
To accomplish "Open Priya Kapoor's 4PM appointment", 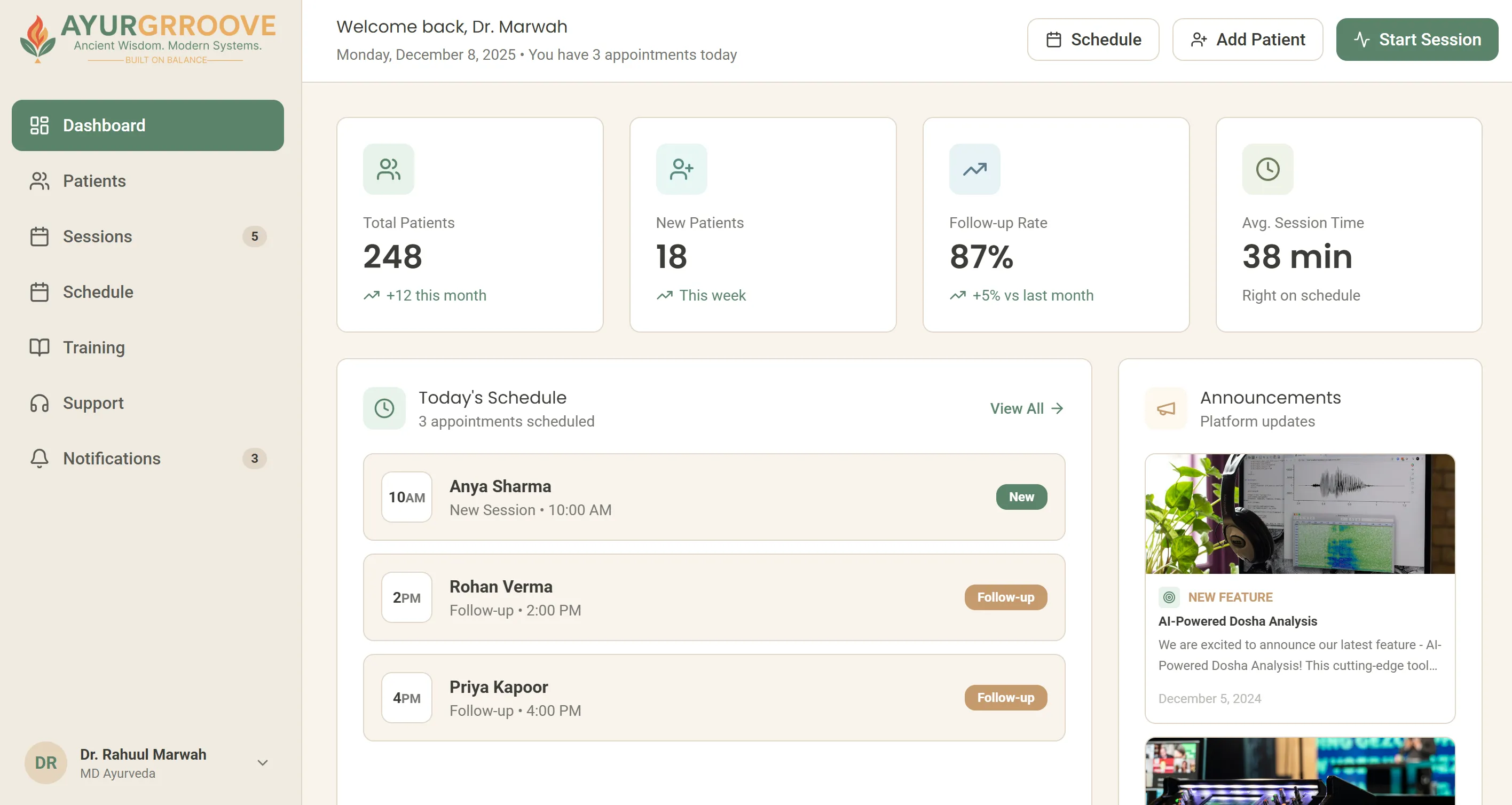I will click(x=714, y=698).
